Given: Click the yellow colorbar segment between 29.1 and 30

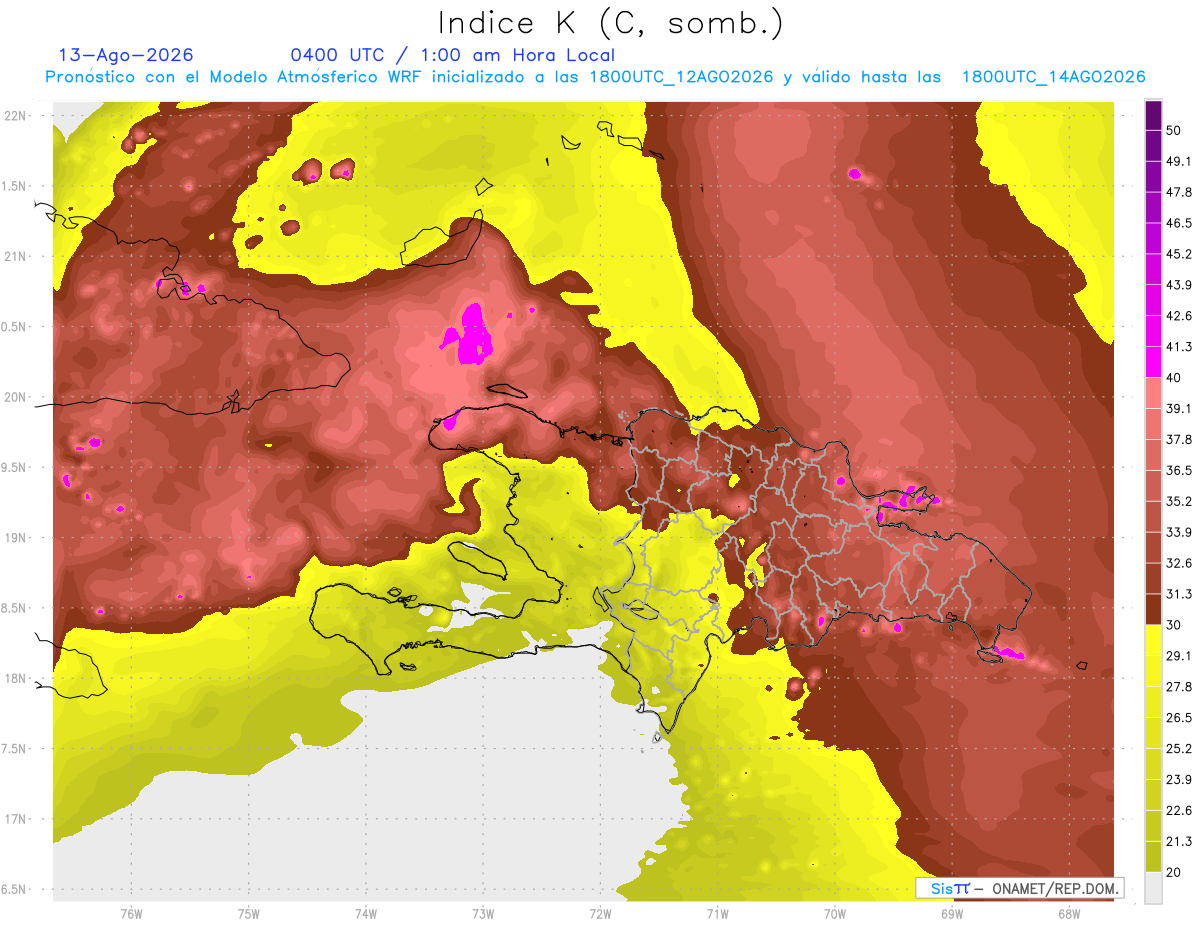Looking at the screenshot, I should [1153, 640].
